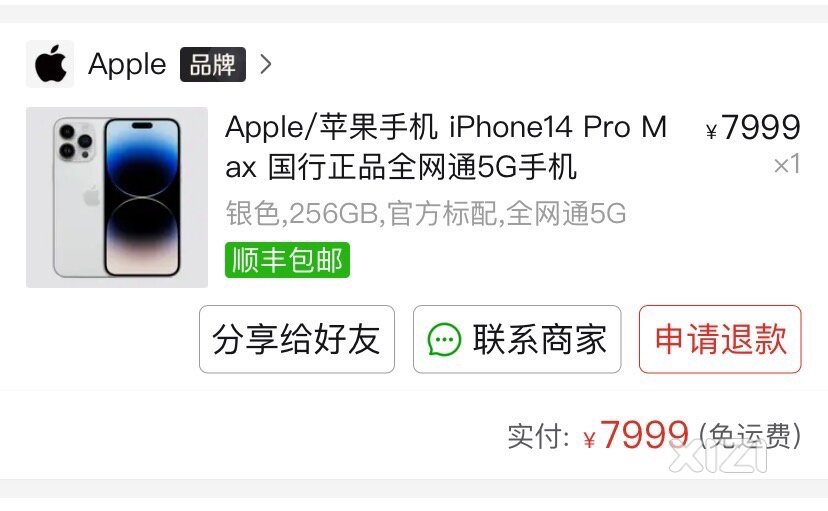Click the 分享给好友 share button
The width and height of the screenshot is (828, 511).
[297, 339]
